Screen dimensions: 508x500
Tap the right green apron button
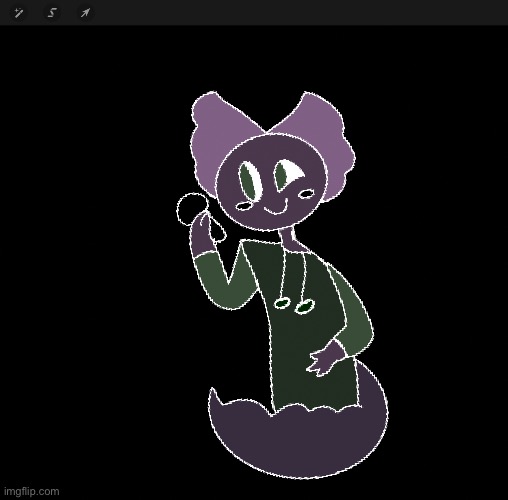(x=304, y=307)
